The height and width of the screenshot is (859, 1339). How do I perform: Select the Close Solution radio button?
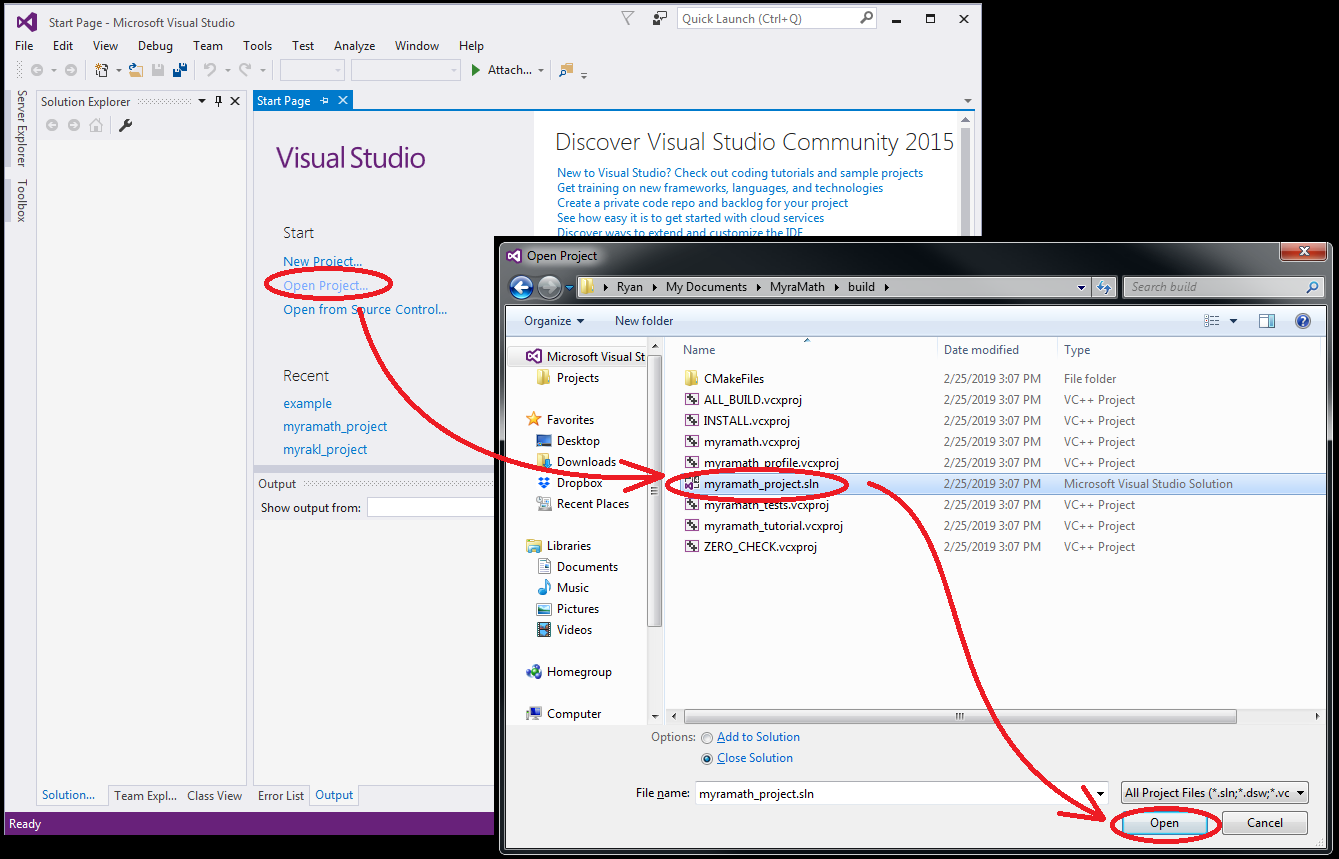707,759
